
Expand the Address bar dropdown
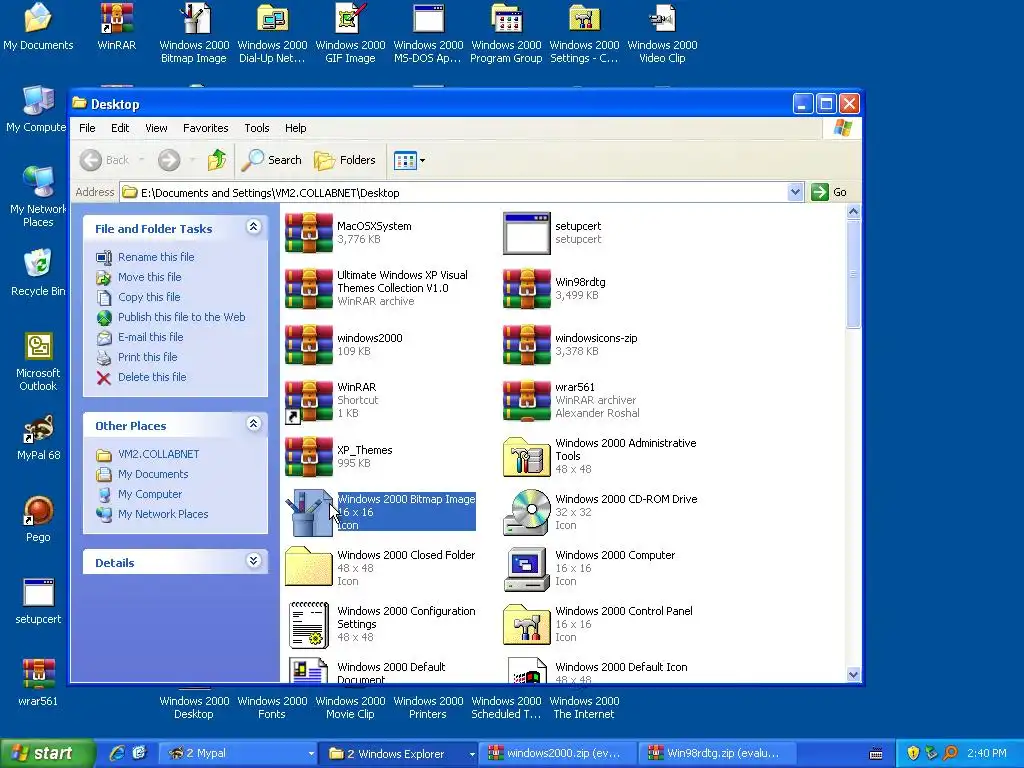point(795,192)
